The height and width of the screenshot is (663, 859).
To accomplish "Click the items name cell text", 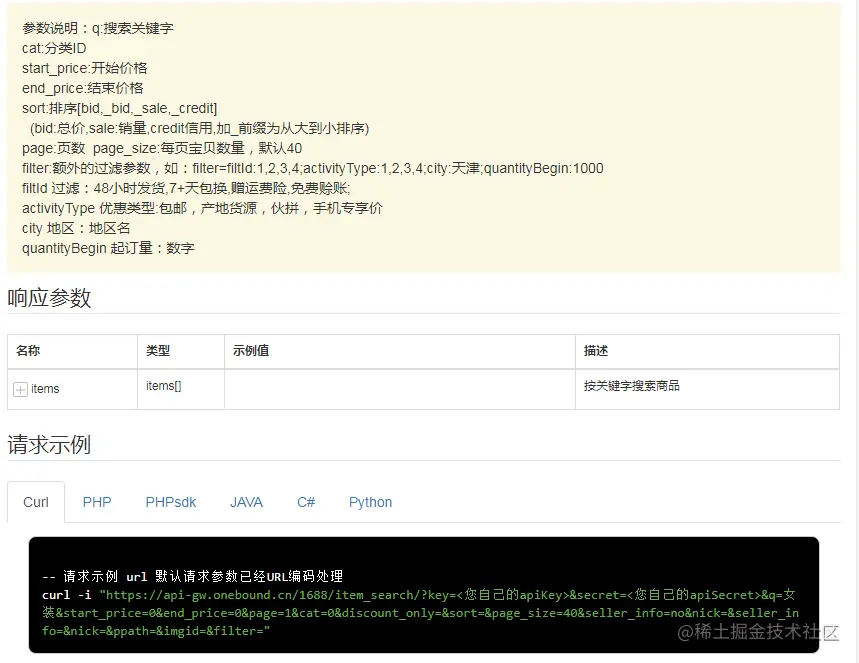I will (45, 389).
